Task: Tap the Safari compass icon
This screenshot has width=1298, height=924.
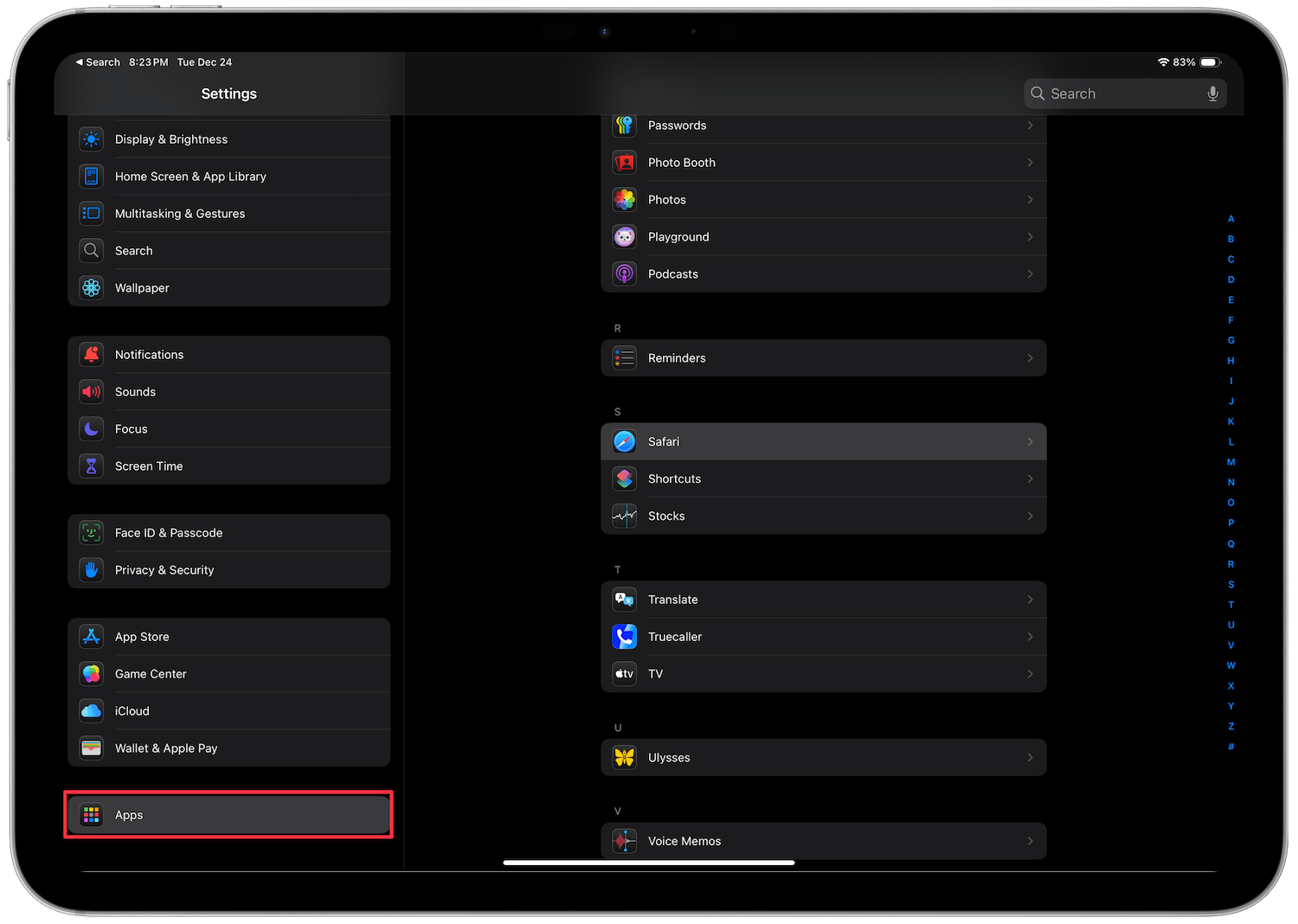Action: 624,441
